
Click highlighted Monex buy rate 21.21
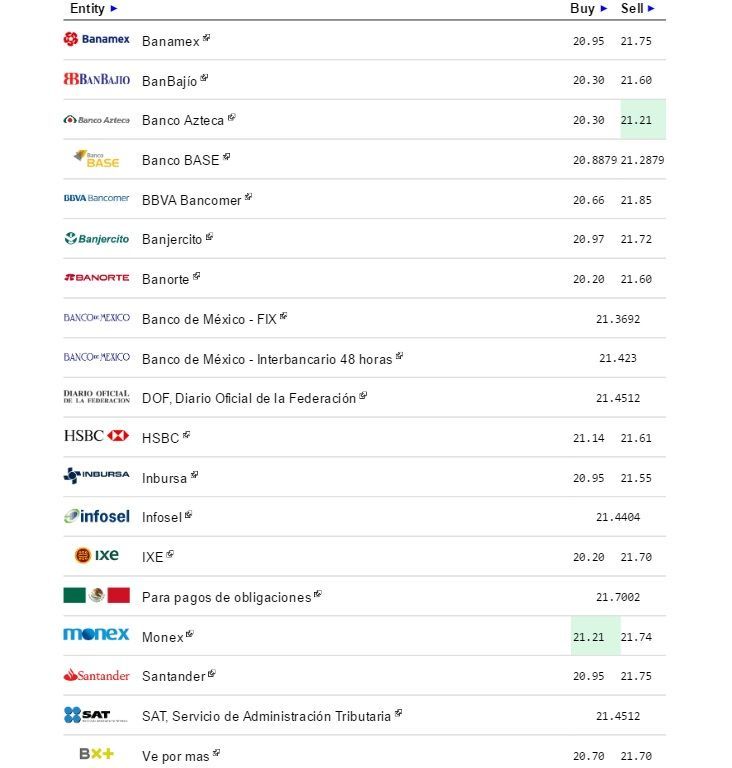[589, 637]
